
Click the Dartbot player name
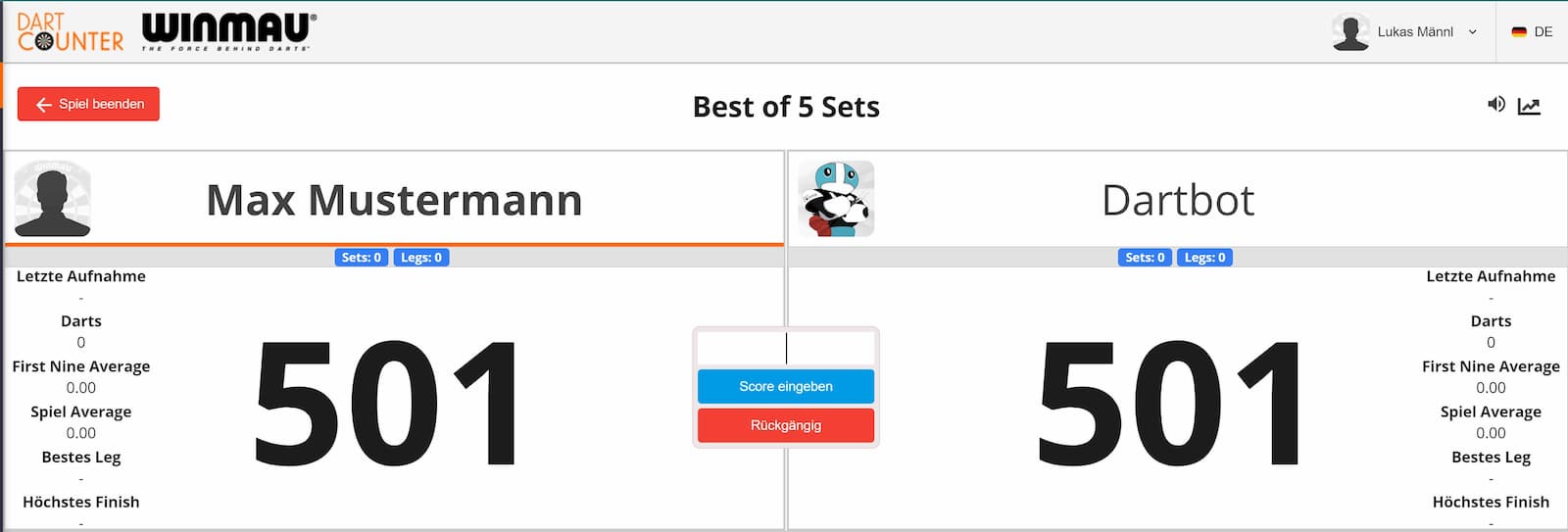pyautogui.click(x=1178, y=201)
